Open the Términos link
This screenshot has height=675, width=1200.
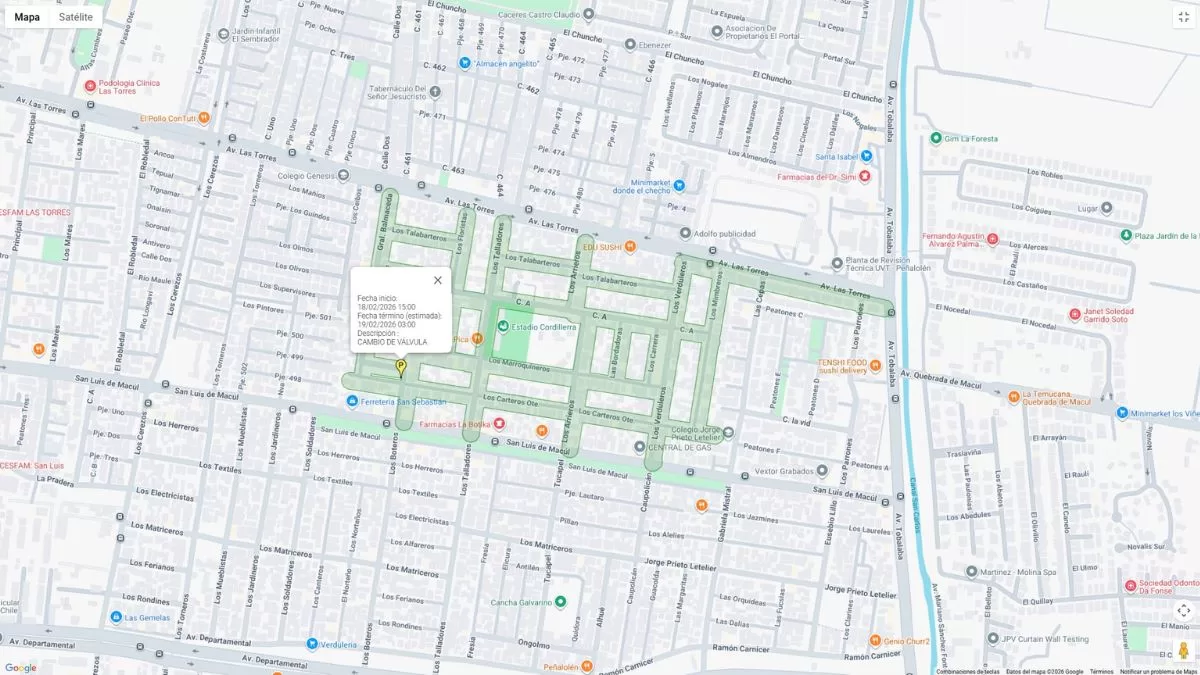pyautogui.click(x=1101, y=671)
